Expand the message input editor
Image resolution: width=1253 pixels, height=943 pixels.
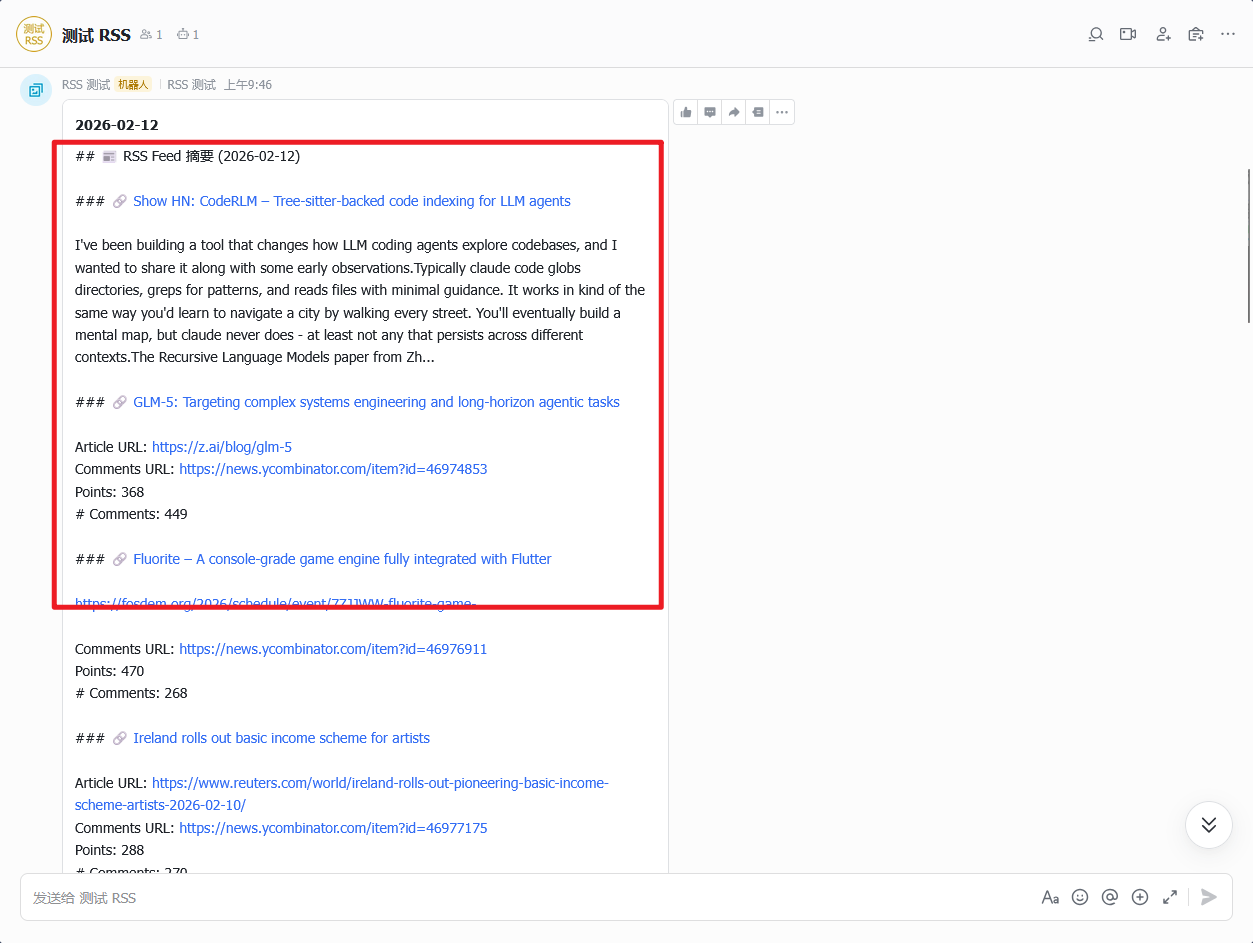pyautogui.click(x=1170, y=897)
